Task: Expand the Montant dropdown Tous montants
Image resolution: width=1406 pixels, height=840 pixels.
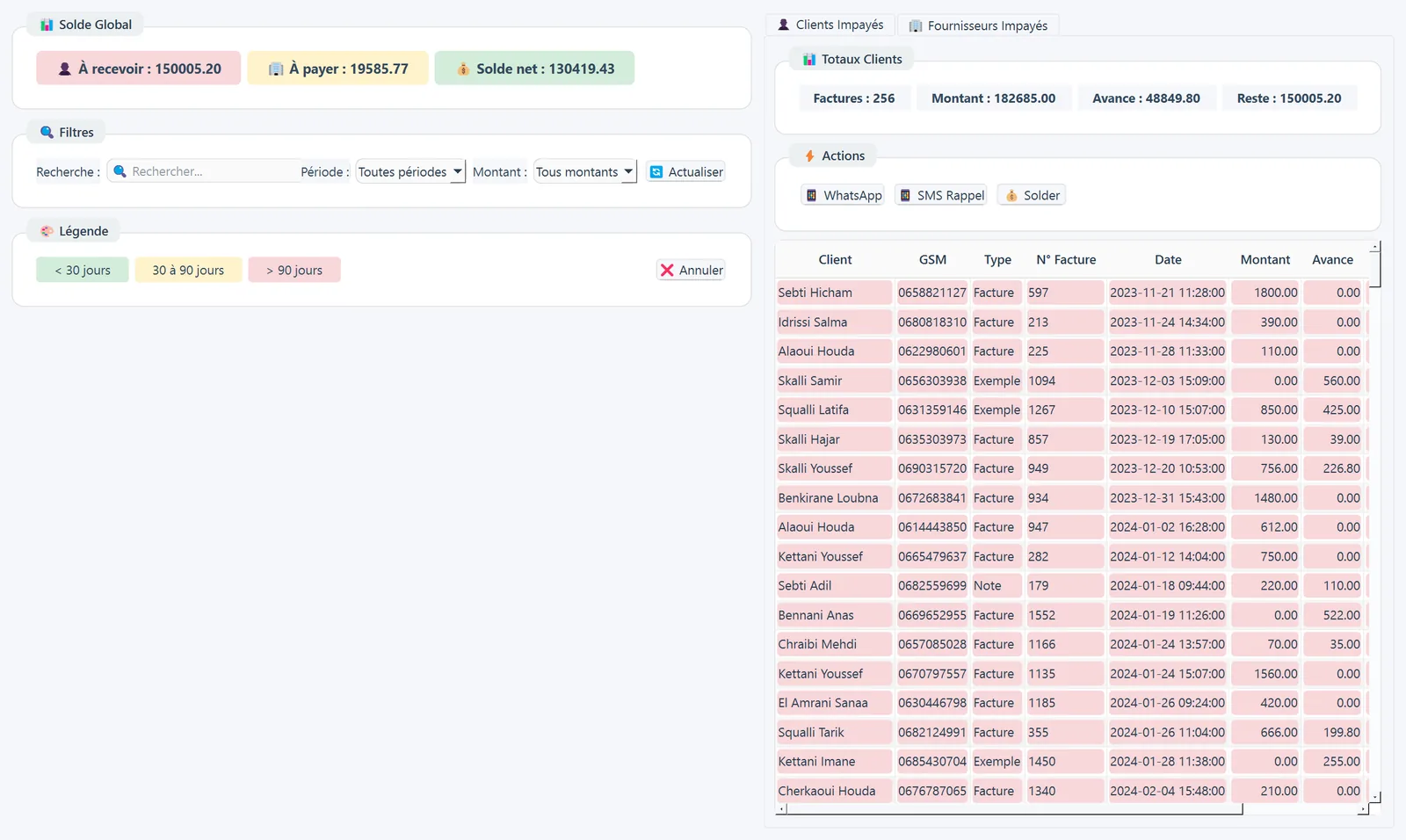Action: pos(585,172)
